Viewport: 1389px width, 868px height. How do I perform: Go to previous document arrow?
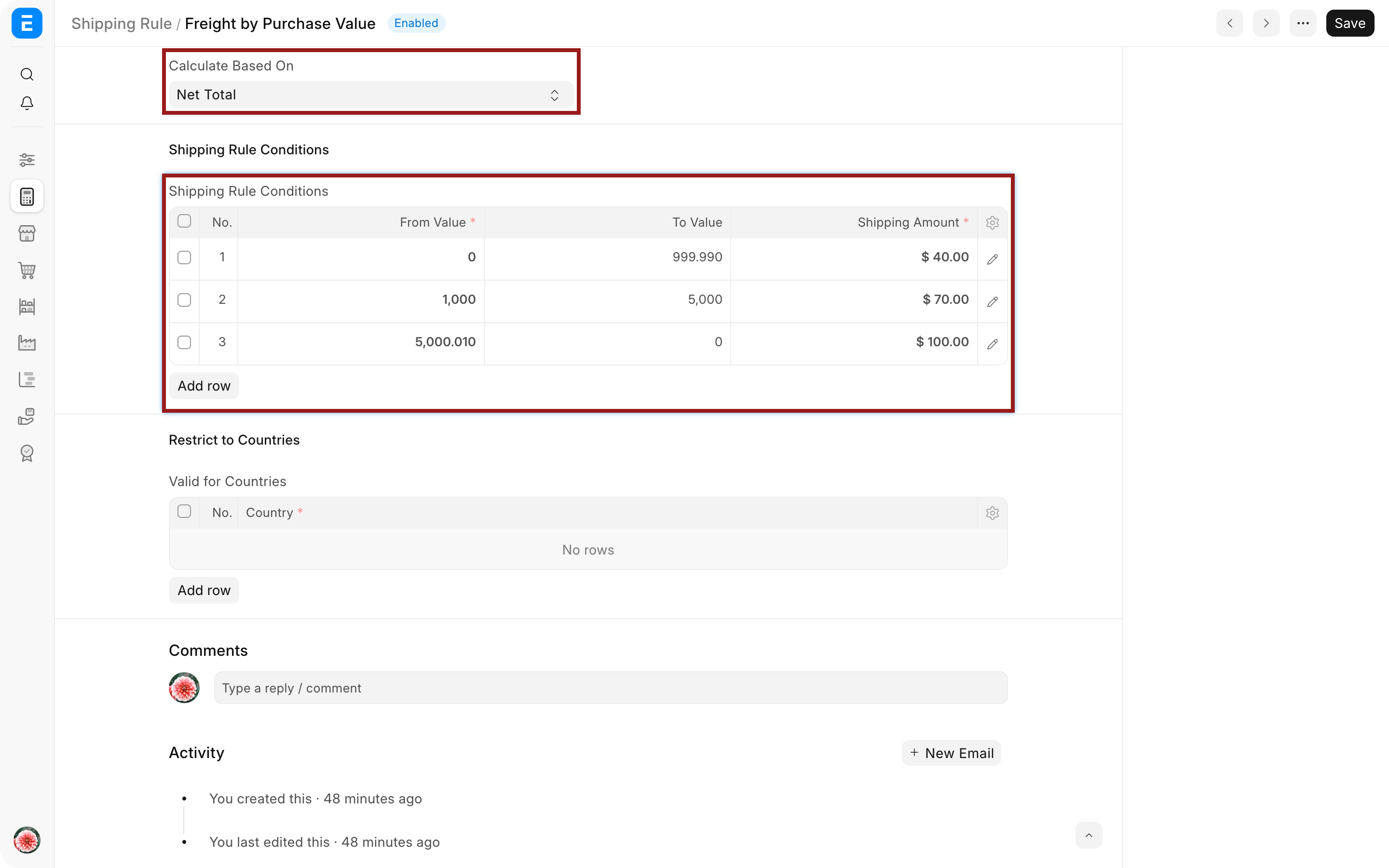1229,23
